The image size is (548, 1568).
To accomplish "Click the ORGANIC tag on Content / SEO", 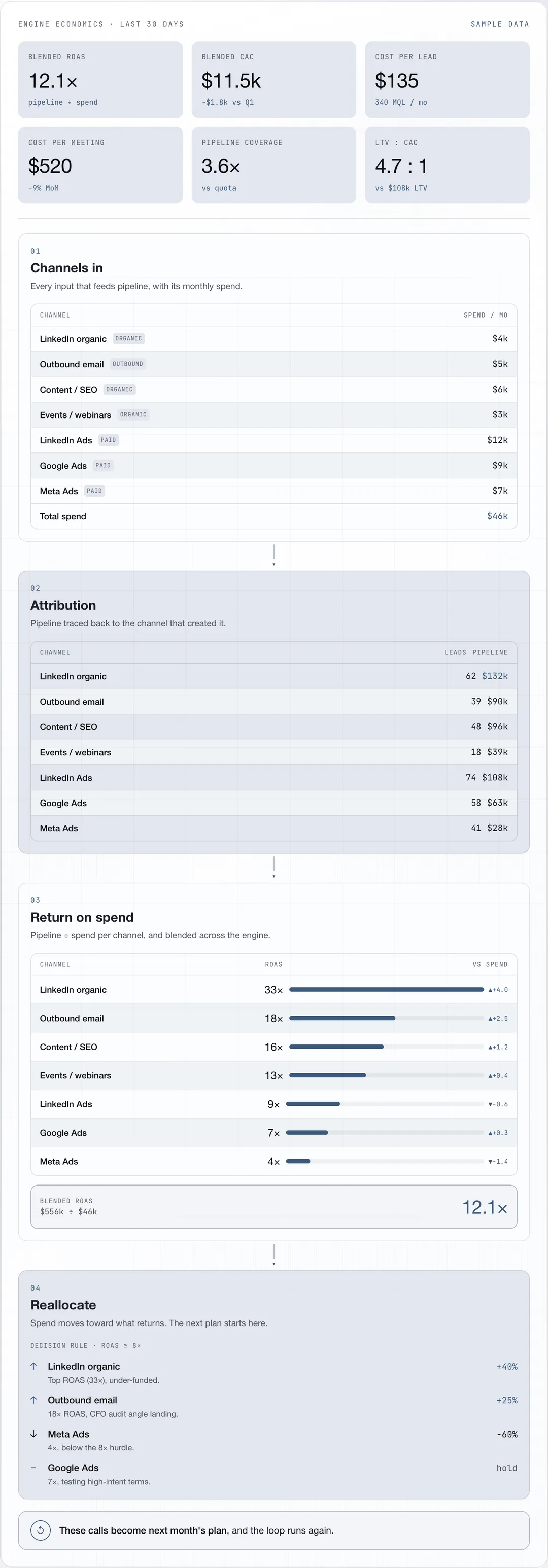I will coord(119,390).
